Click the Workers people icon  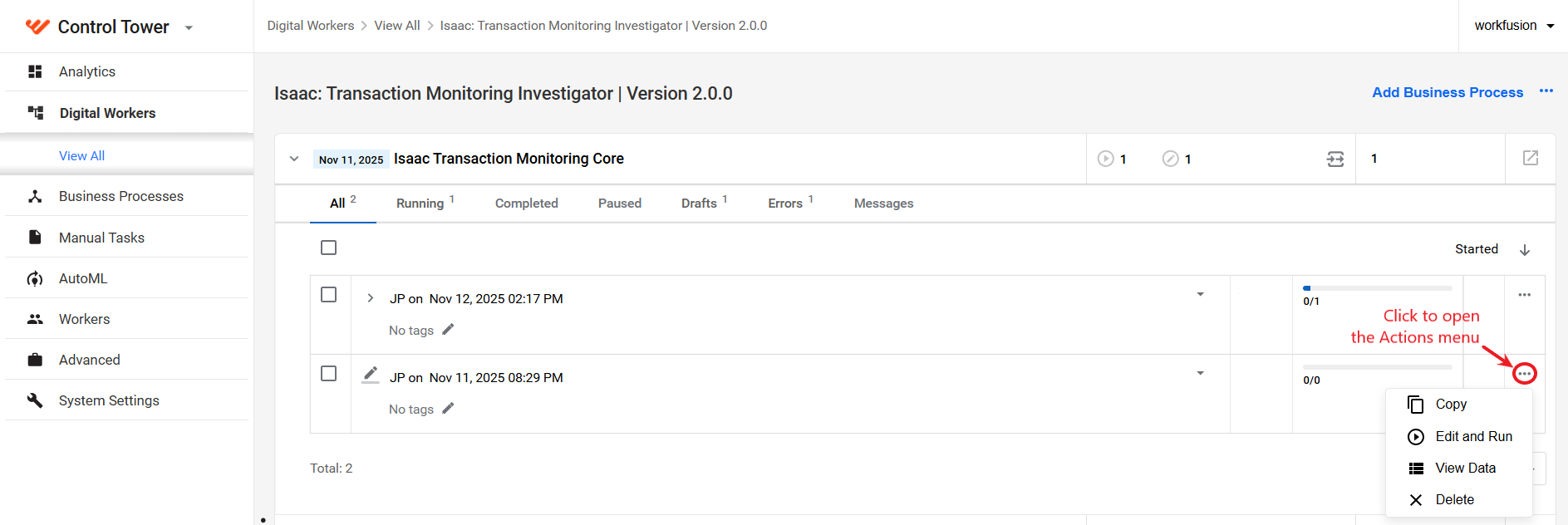pos(35,319)
